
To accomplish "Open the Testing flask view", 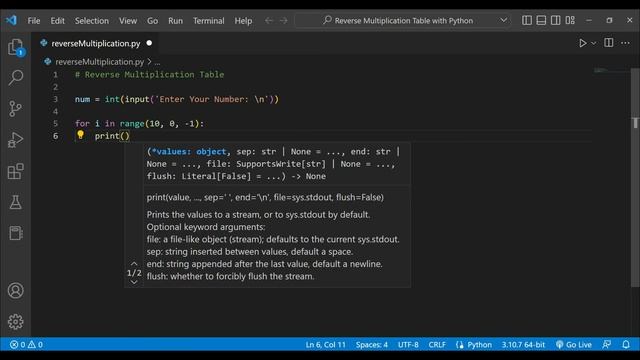I will coord(16,202).
